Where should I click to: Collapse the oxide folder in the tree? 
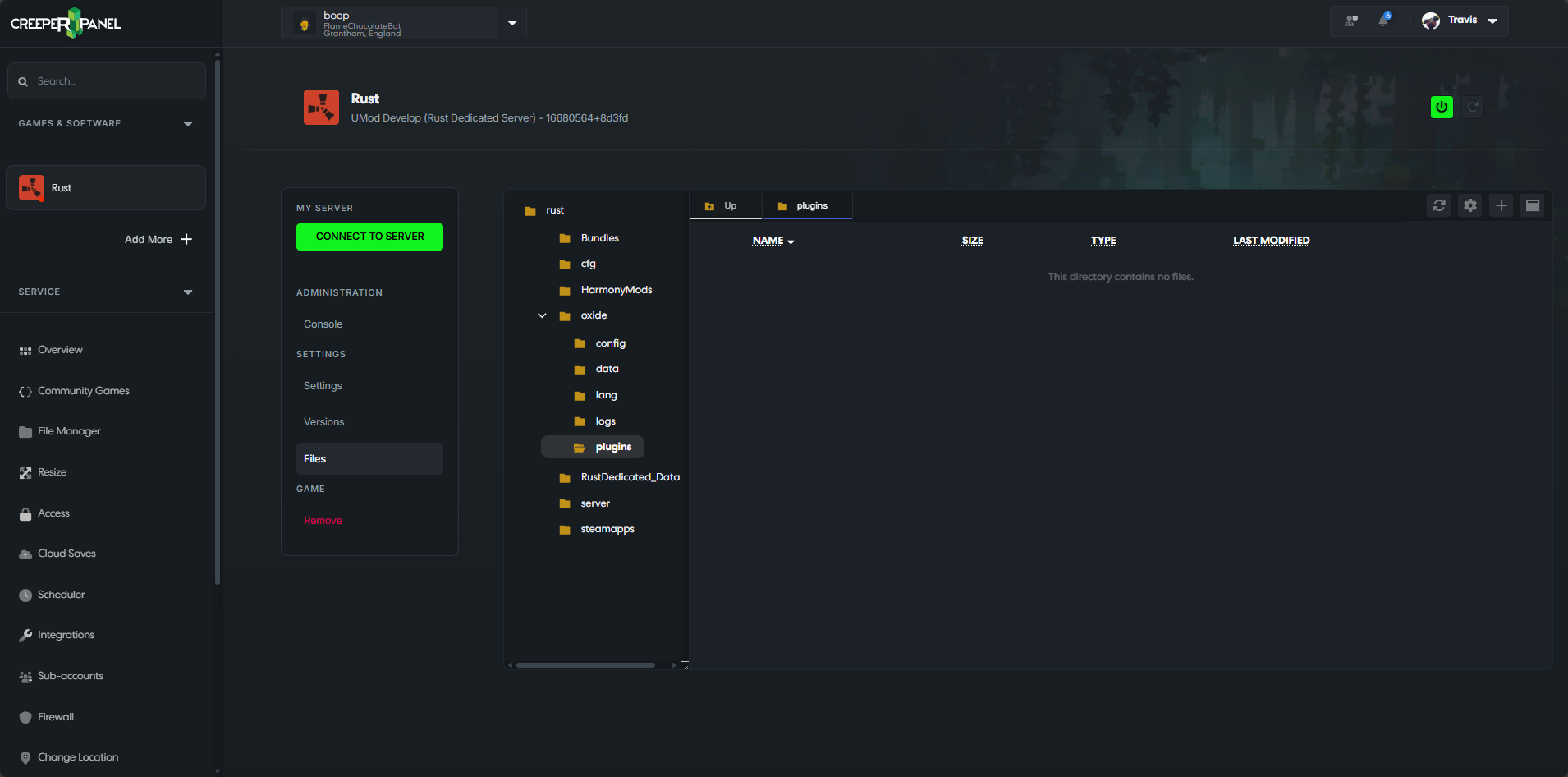tap(542, 315)
